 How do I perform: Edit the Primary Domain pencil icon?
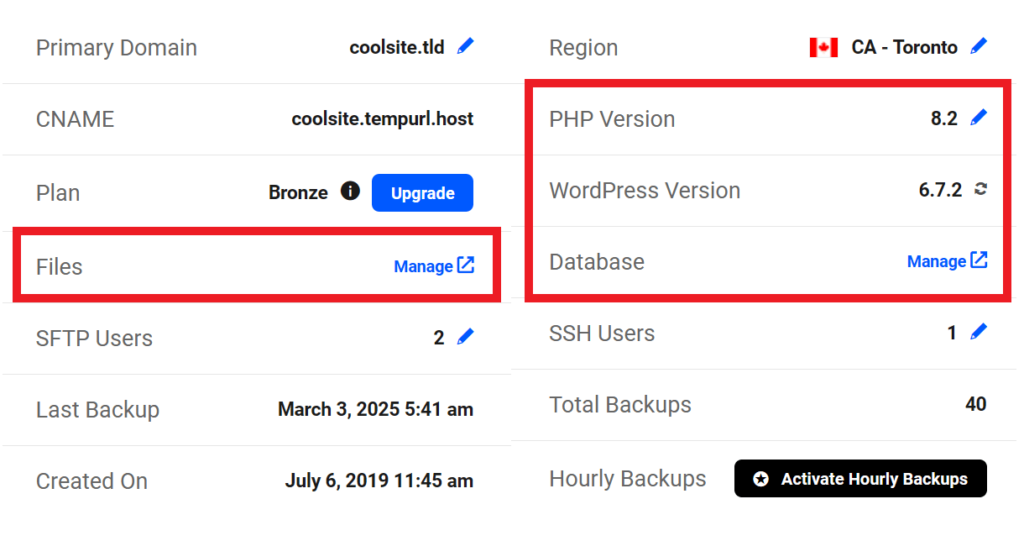click(466, 46)
